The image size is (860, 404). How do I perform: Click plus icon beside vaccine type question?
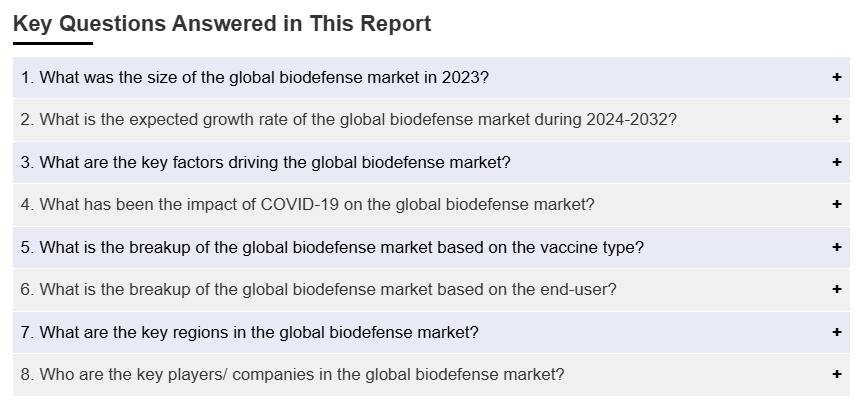click(x=836, y=247)
